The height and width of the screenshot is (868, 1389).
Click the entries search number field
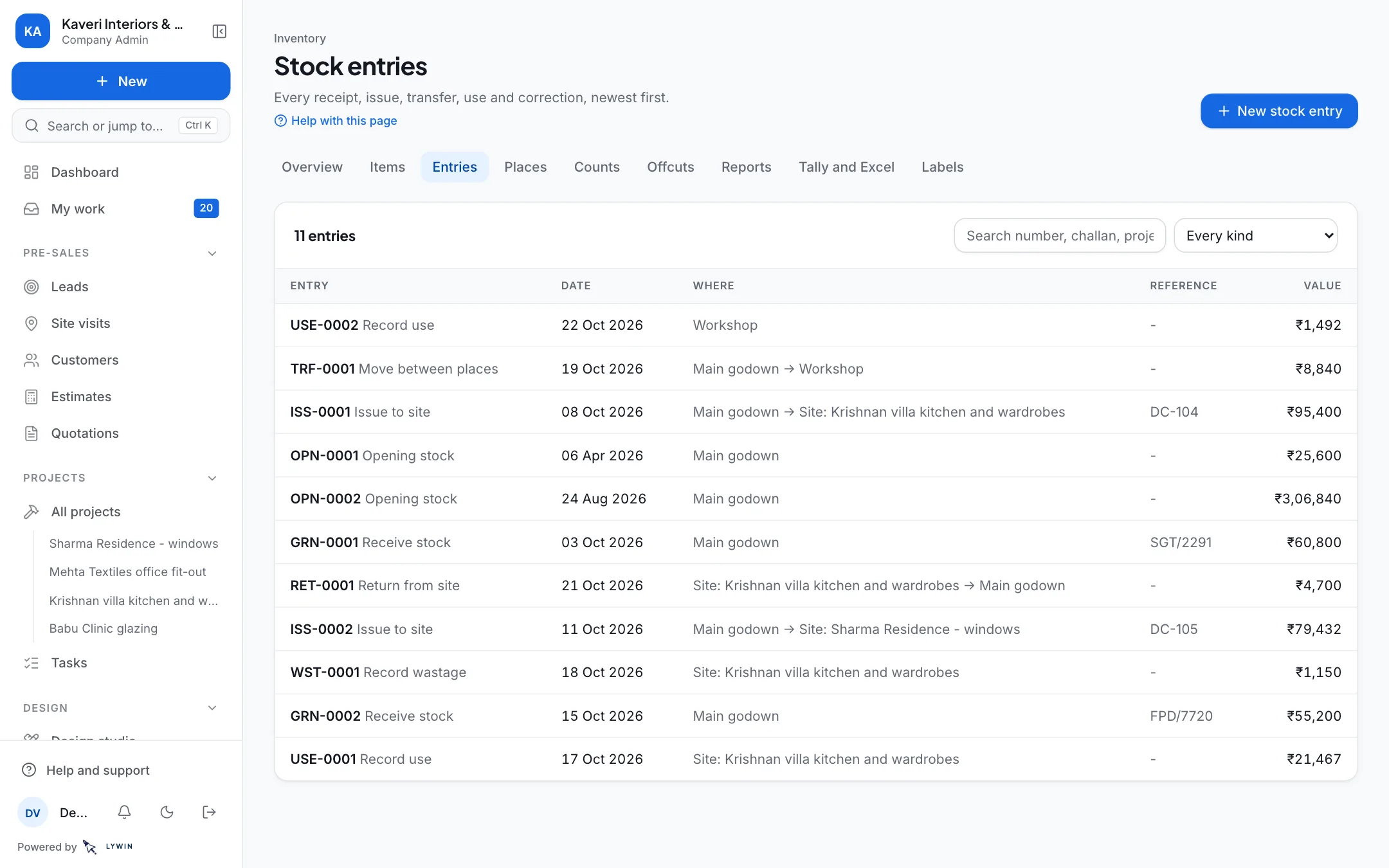coord(1060,236)
